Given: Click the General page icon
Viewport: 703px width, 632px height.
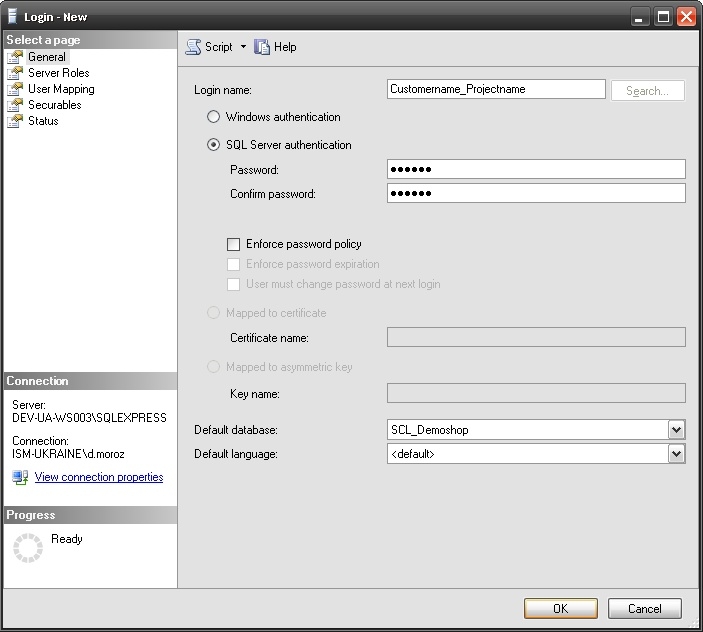Looking at the screenshot, I should coord(15,57).
